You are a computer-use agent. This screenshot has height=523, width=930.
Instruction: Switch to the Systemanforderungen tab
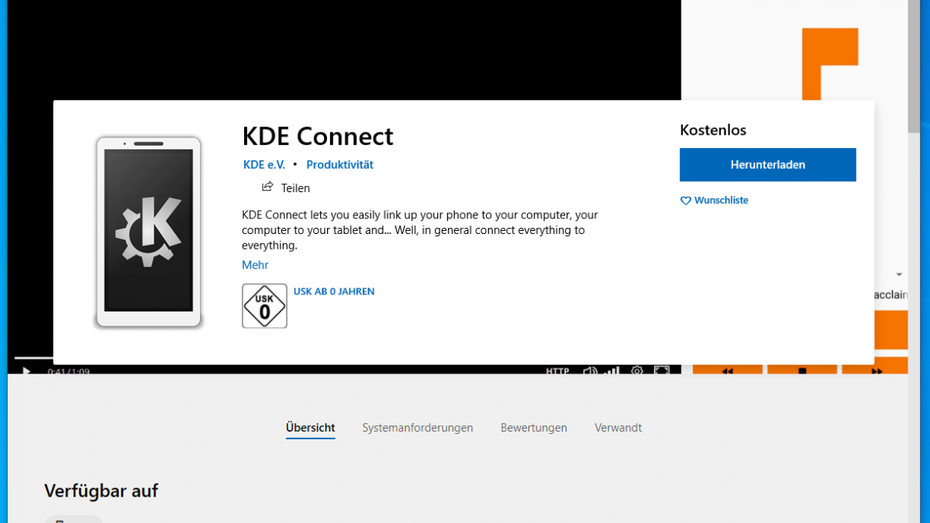point(417,428)
